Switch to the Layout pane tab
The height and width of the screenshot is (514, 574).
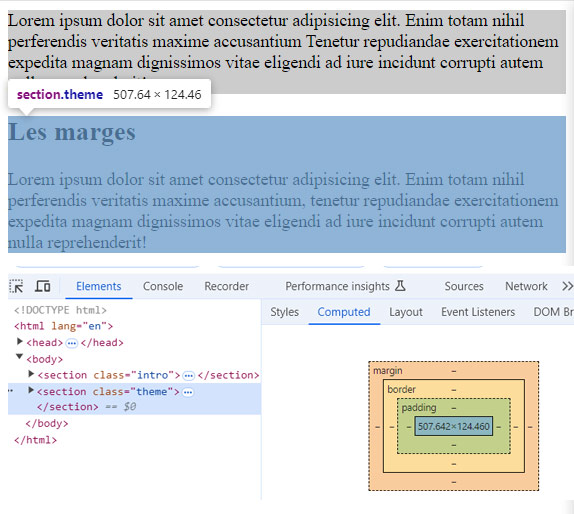(x=406, y=312)
